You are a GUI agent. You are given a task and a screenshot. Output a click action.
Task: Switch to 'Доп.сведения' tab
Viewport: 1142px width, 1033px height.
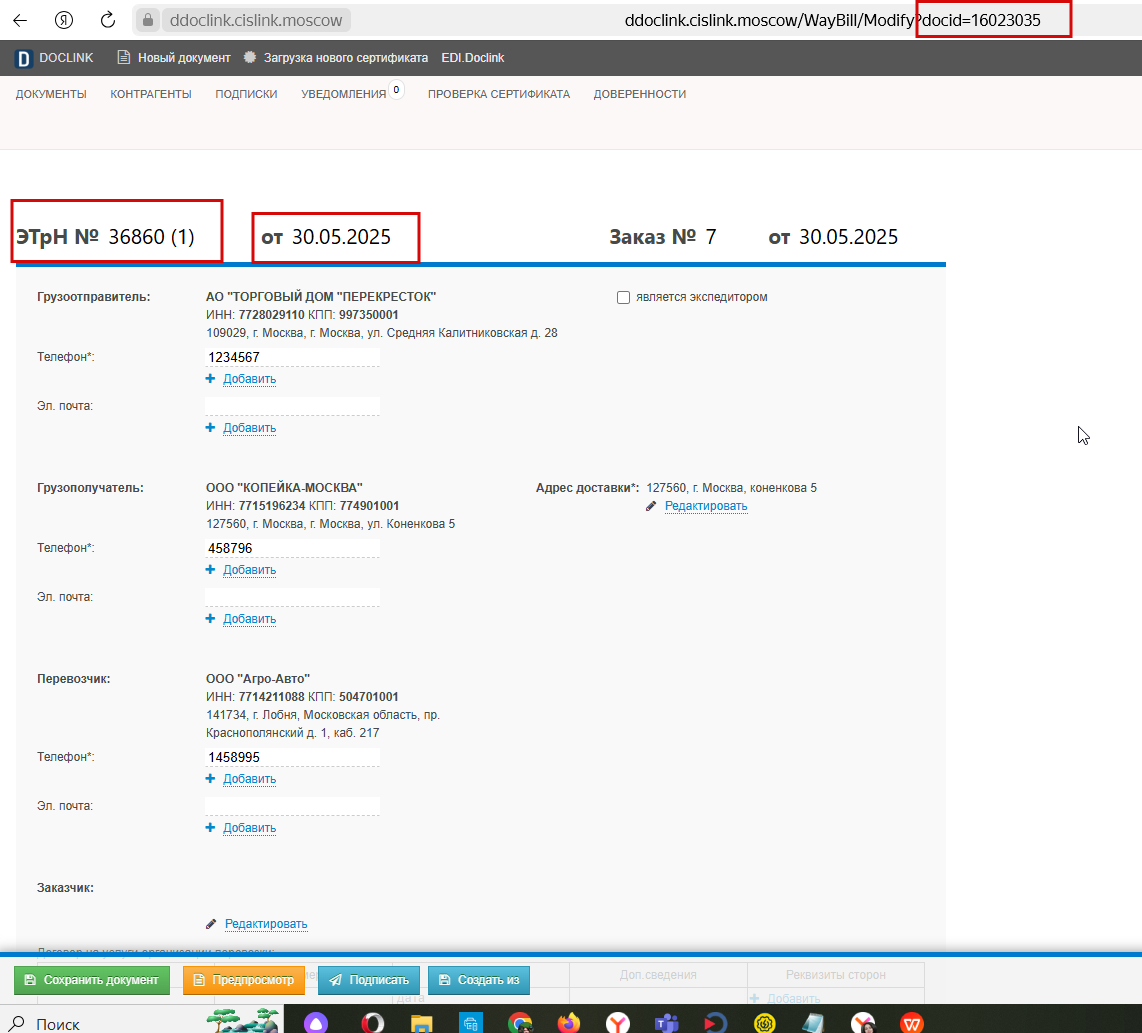coord(658,975)
